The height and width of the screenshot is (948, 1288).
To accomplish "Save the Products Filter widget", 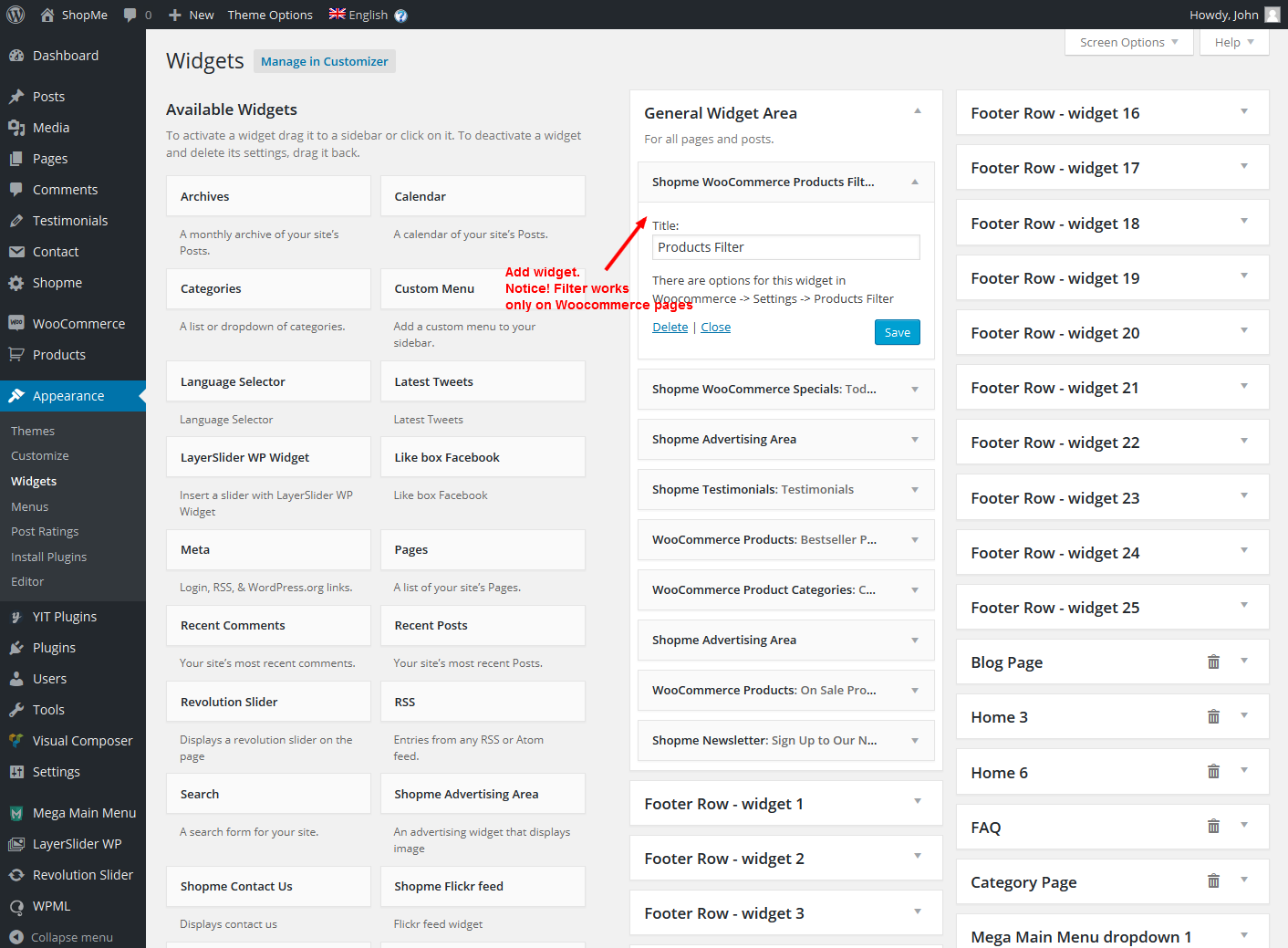I will point(897,332).
